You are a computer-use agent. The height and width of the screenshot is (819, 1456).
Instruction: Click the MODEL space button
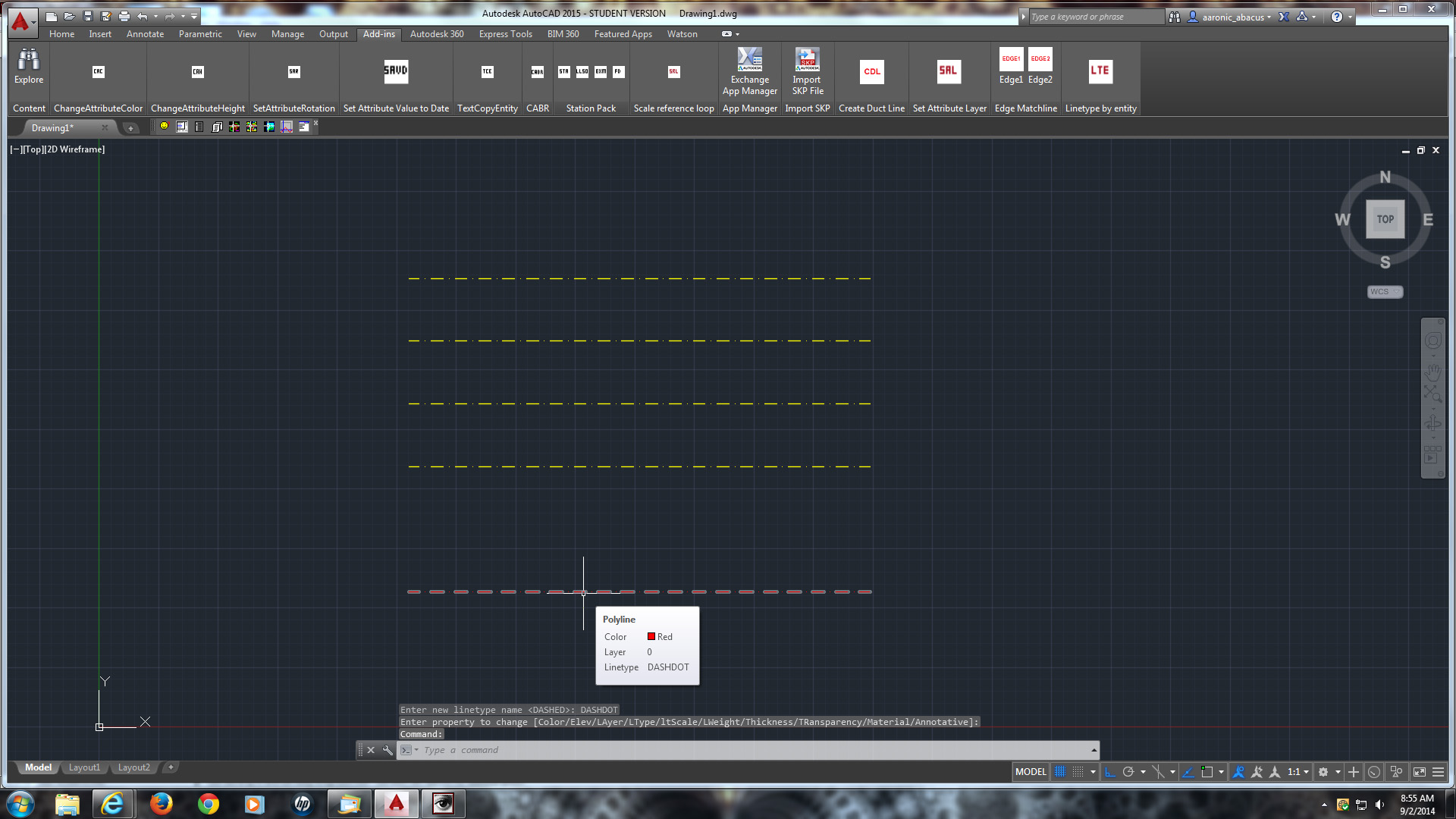pyautogui.click(x=1030, y=772)
